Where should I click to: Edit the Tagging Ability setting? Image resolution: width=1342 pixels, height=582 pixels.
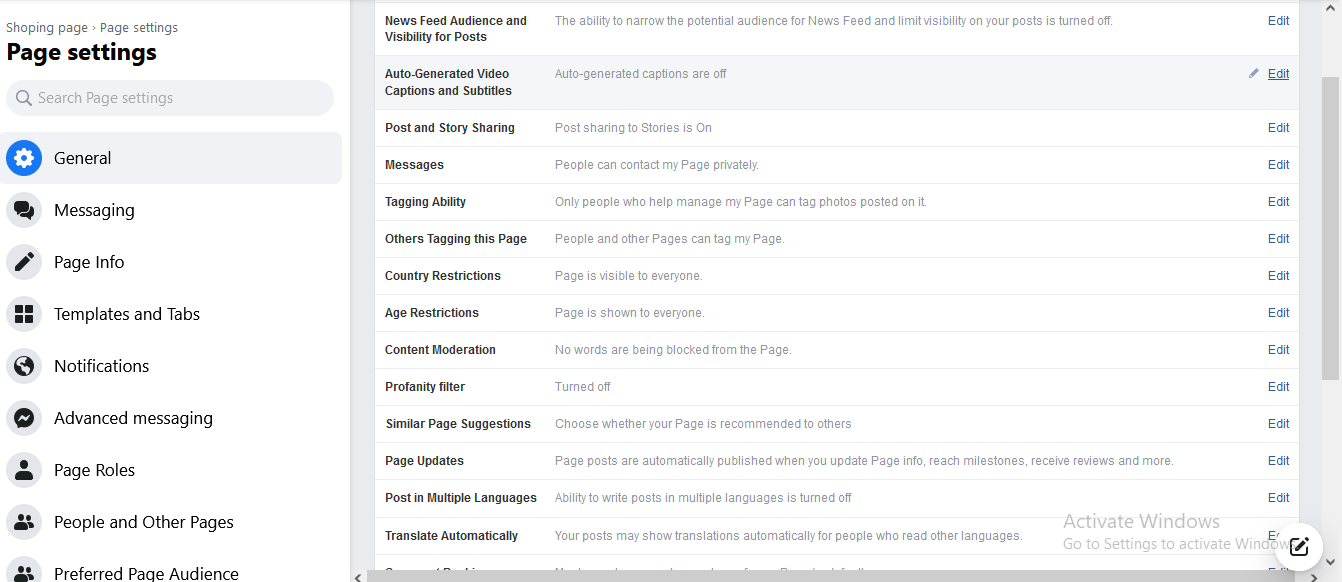click(1278, 201)
